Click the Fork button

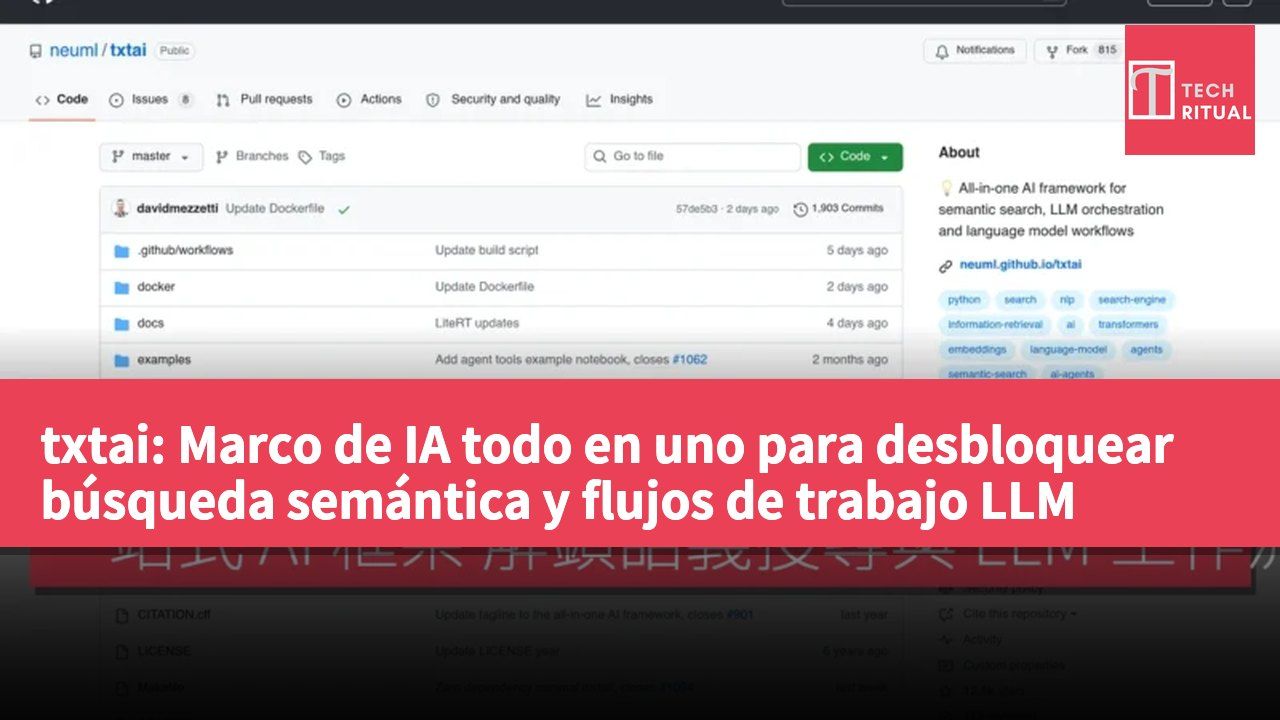tap(1079, 50)
